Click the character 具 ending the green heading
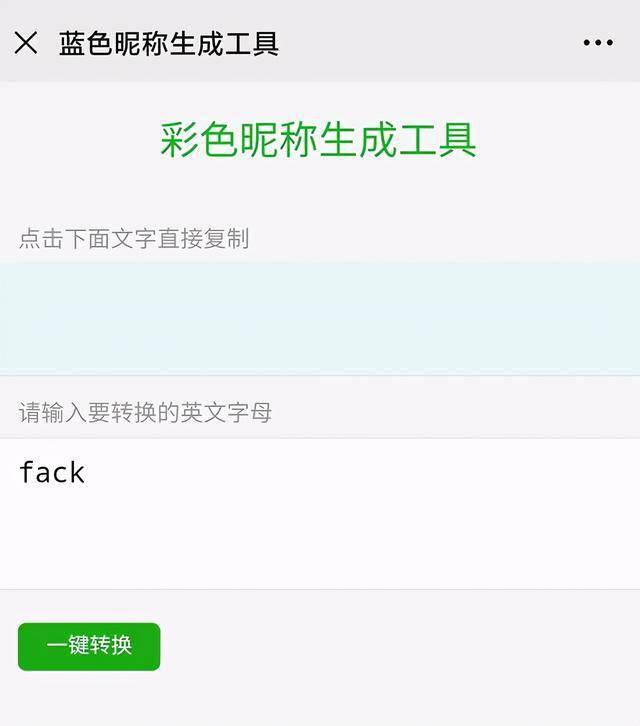The image size is (640, 726). coord(458,140)
